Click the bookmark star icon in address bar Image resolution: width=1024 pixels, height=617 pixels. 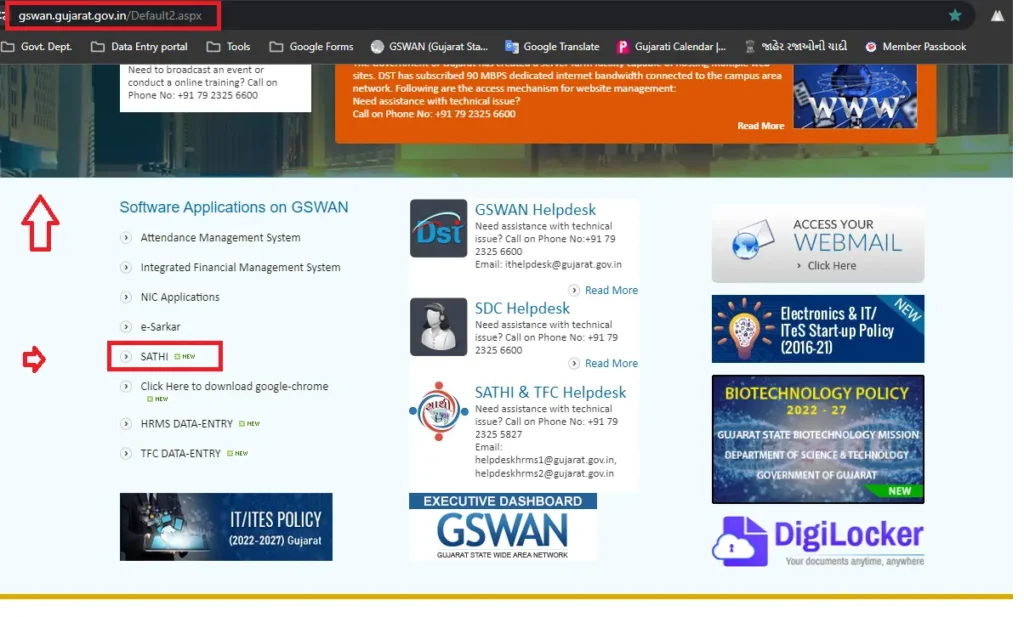click(x=955, y=15)
